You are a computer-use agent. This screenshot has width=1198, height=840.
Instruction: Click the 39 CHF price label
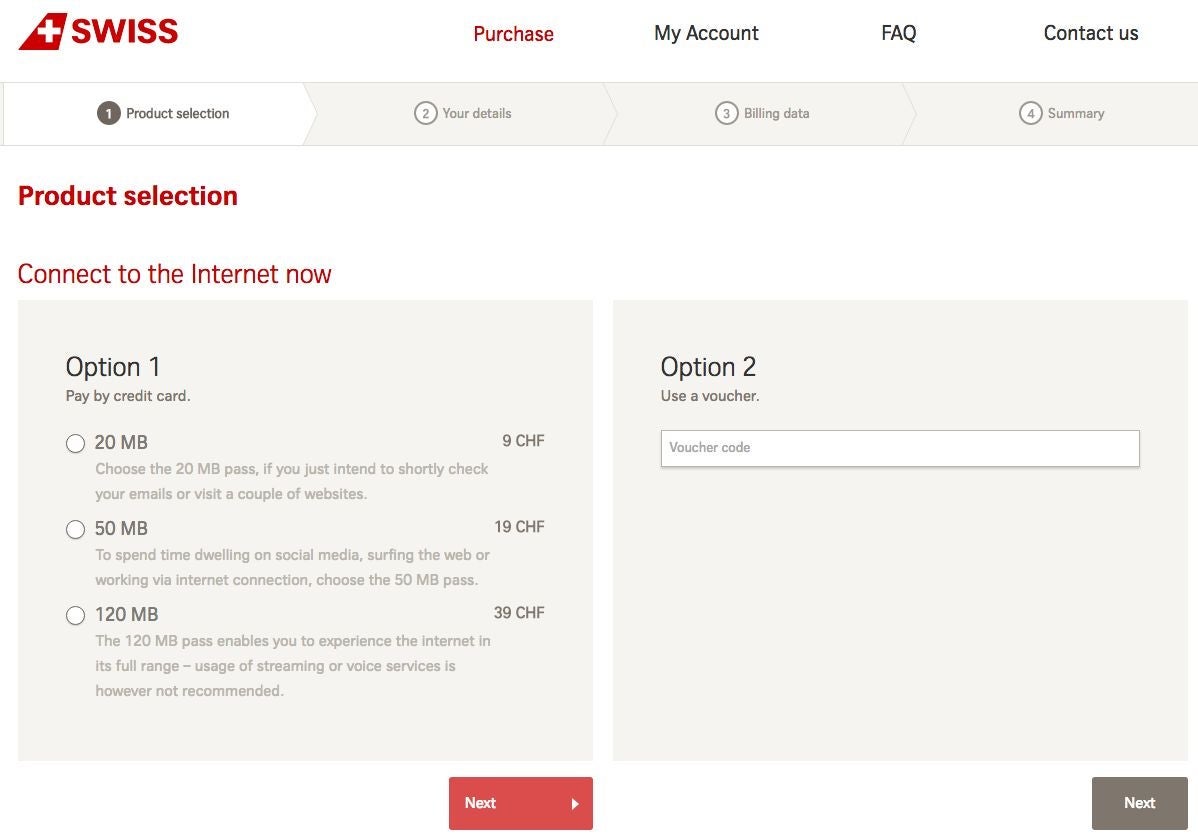point(519,613)
